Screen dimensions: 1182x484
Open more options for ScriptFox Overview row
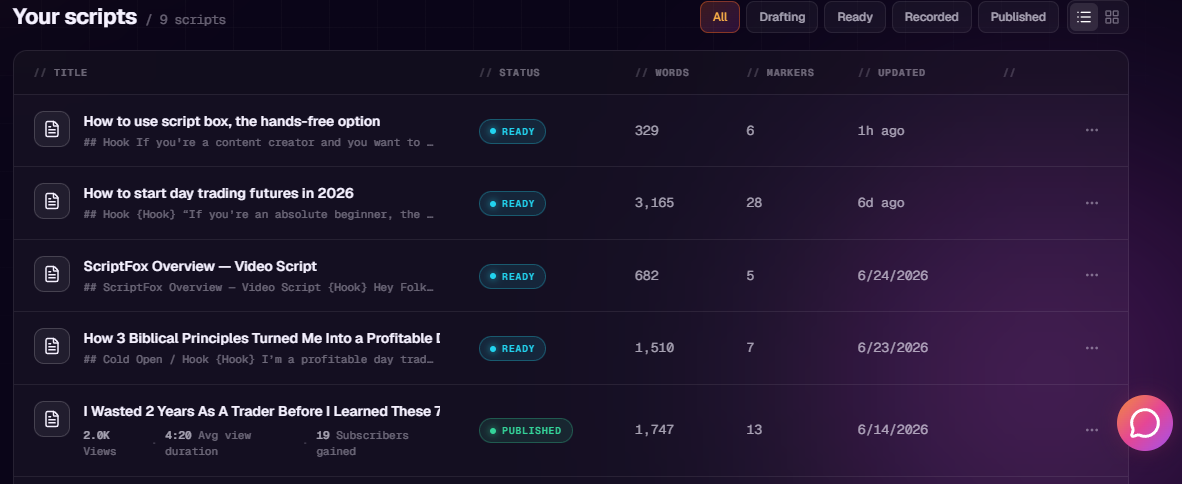[1092, 275]
